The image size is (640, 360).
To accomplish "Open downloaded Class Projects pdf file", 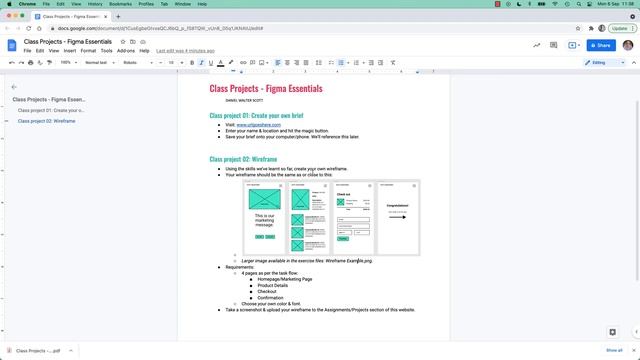I will pos(38,351).
